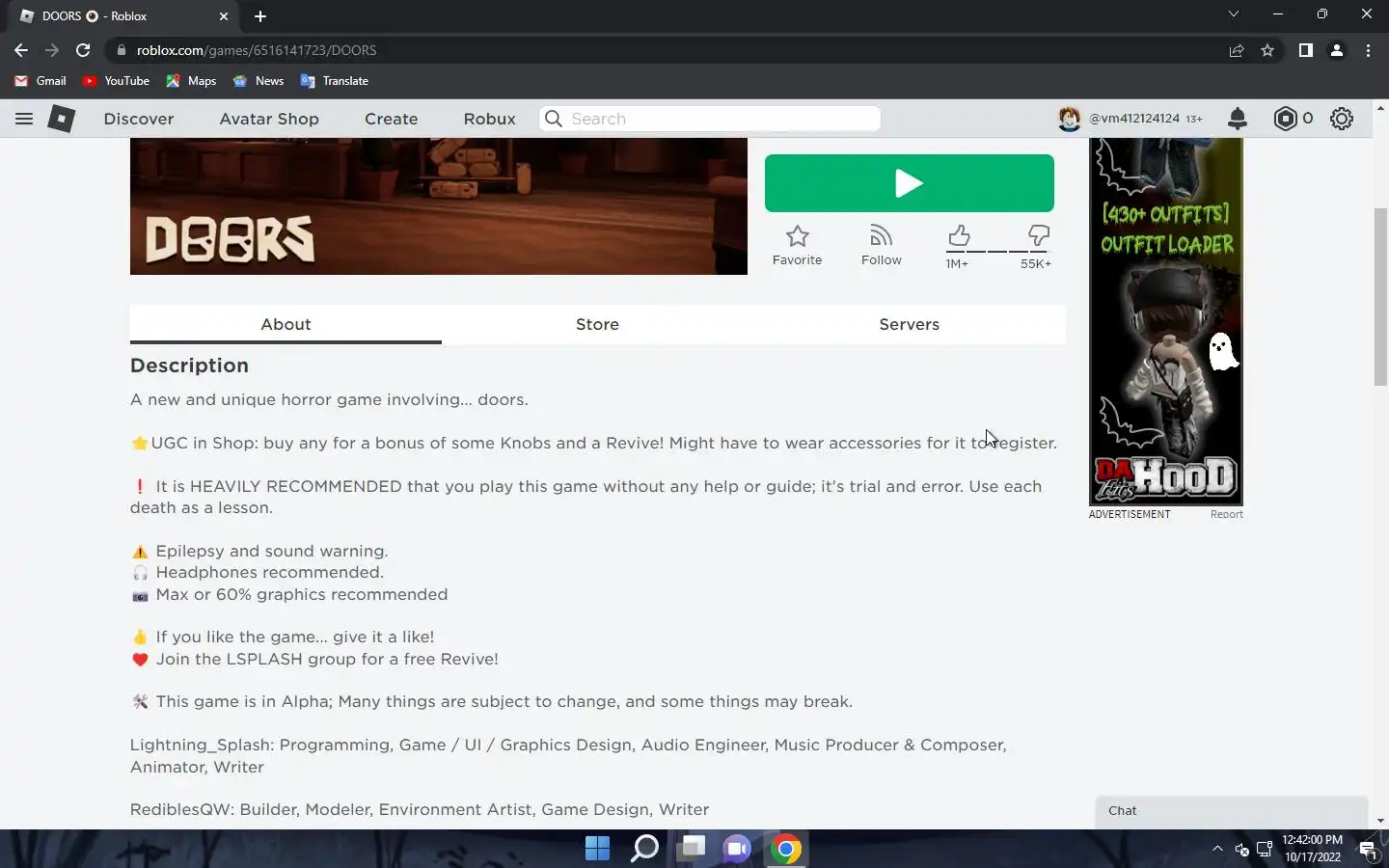Viewport: 1389px width, 868px height.
Task: Open Task View on the taskbar
Action: click(691, 849)
